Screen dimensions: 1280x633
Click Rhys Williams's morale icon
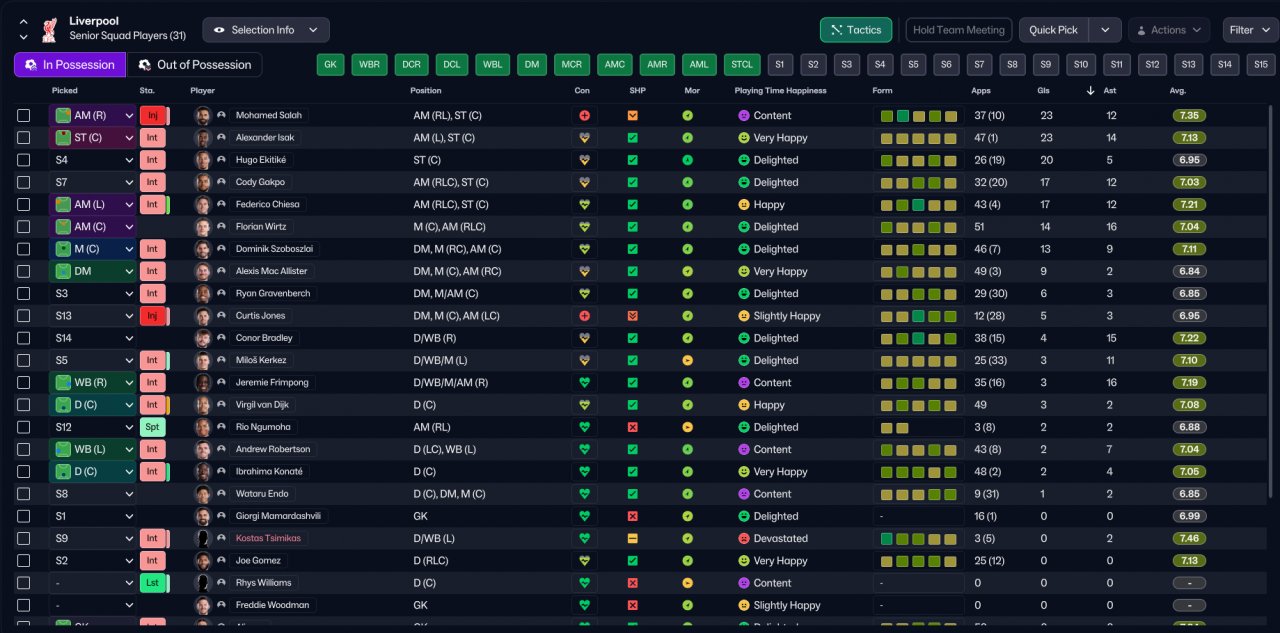[687, 583]
